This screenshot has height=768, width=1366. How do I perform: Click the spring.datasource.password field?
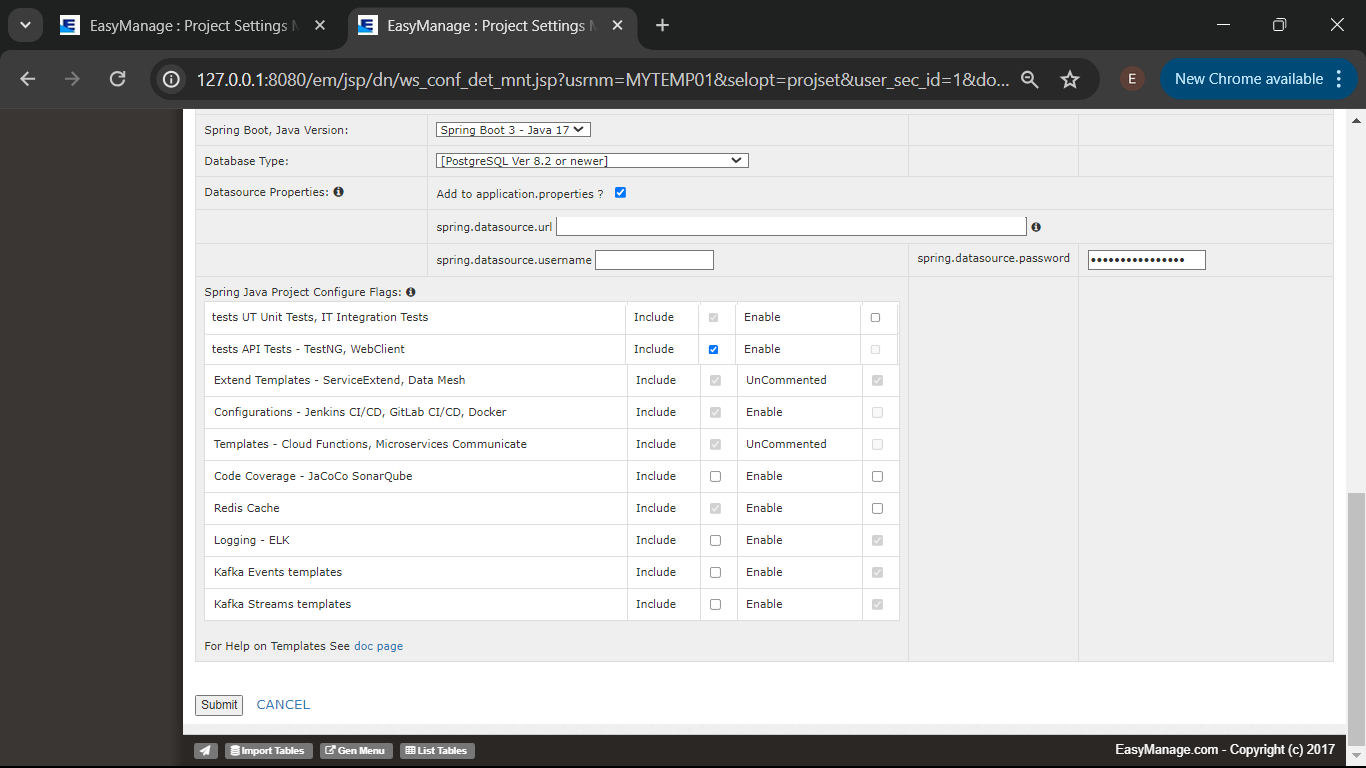tap(1147, 260)
